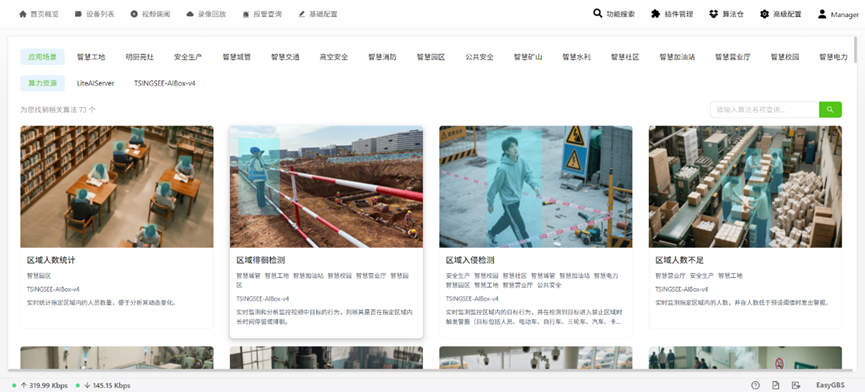Open 插件管理 plugin management
This screenshot has width=865, height=392.
[x=672, y=14]
